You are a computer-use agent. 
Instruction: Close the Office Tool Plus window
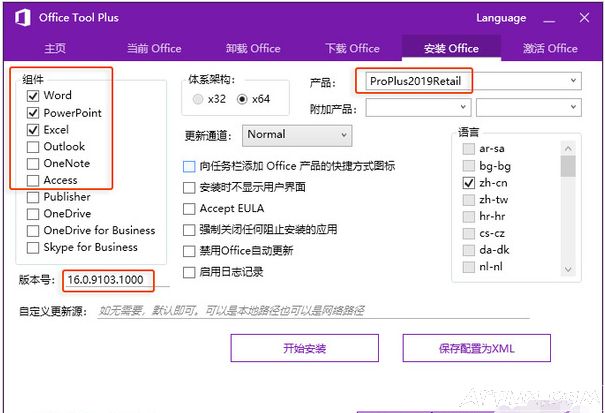584,18
